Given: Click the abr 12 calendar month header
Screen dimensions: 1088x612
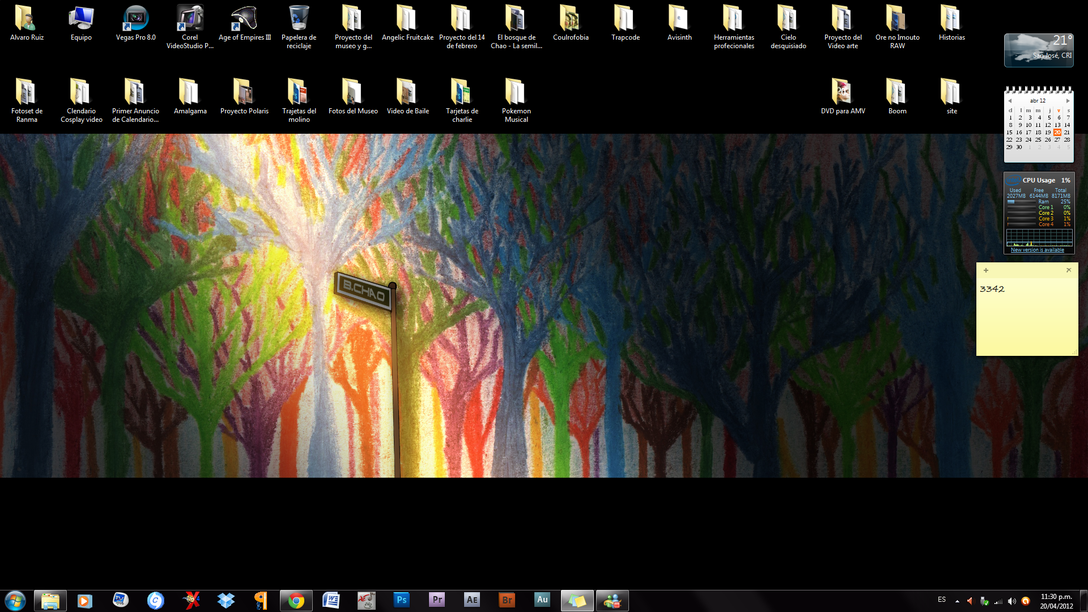Looking at the screenshot, I should (x=1038, y=101).
